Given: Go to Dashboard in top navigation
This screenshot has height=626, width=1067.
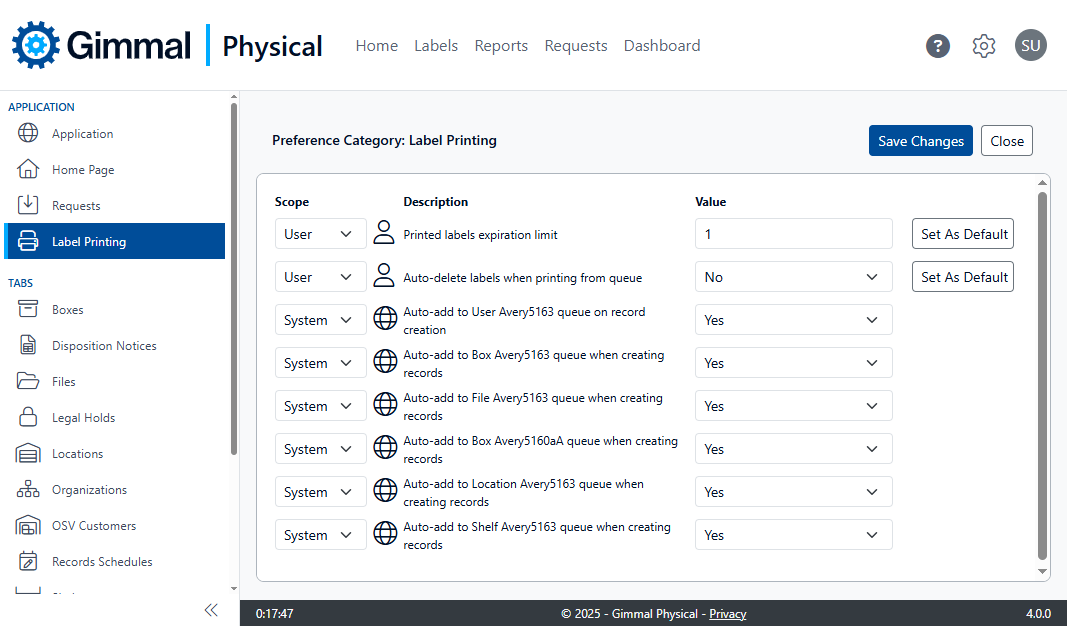Looking at the screenshot, I should point(661,46).
